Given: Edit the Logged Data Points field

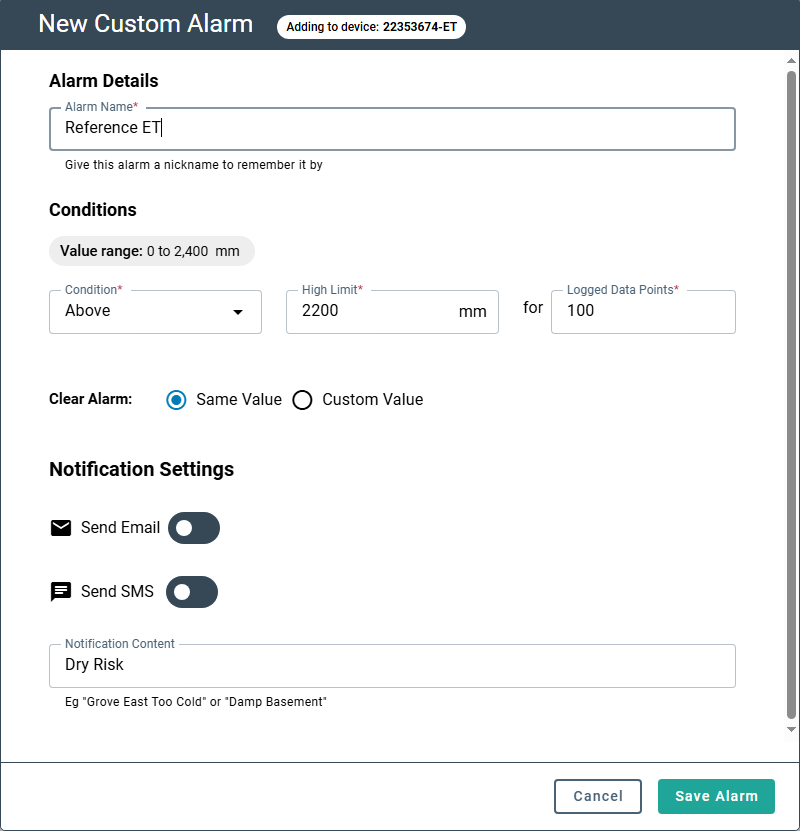Looking at the screenshot, I should click(642, 311).
